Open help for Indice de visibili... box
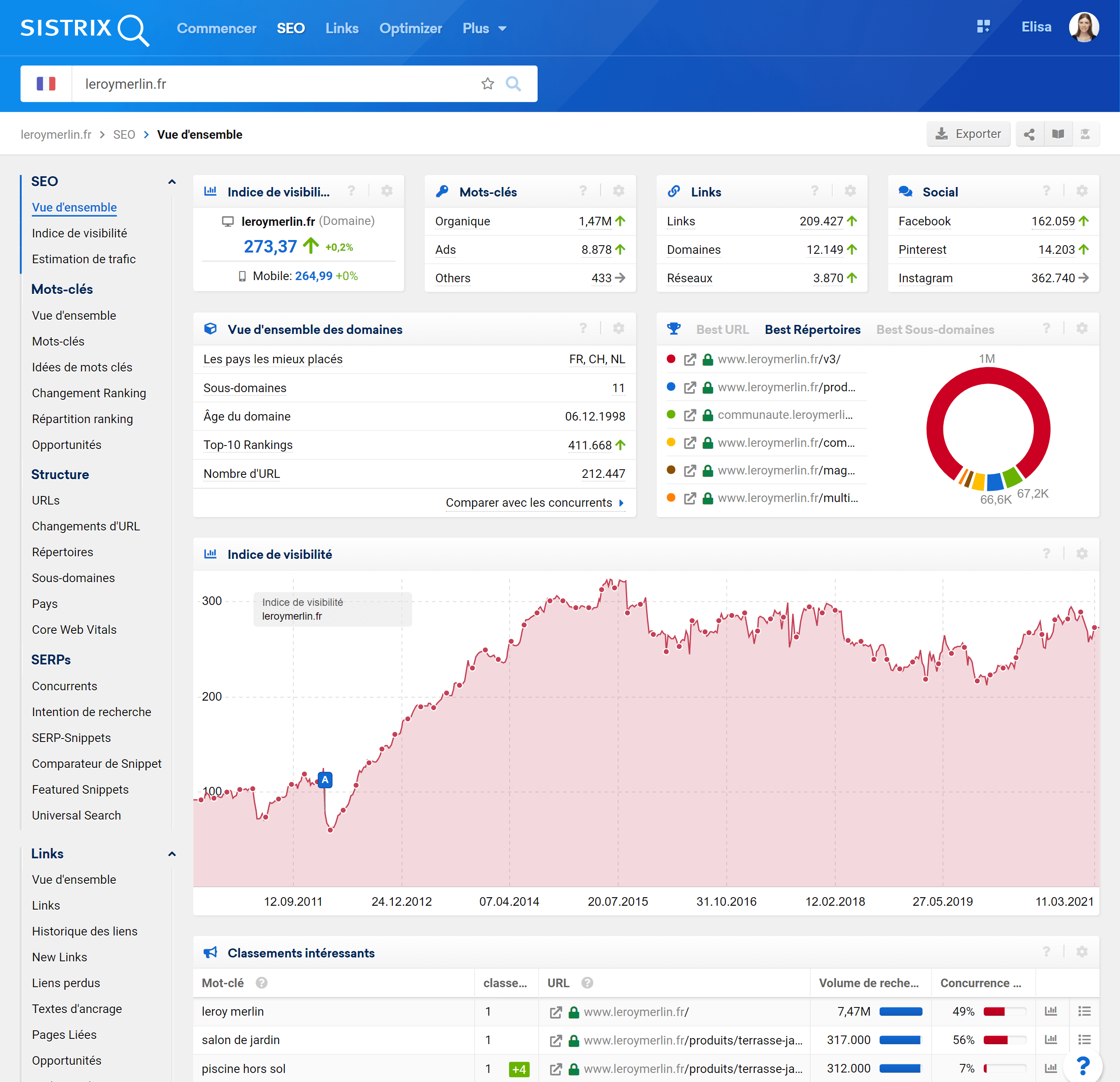 352,191
